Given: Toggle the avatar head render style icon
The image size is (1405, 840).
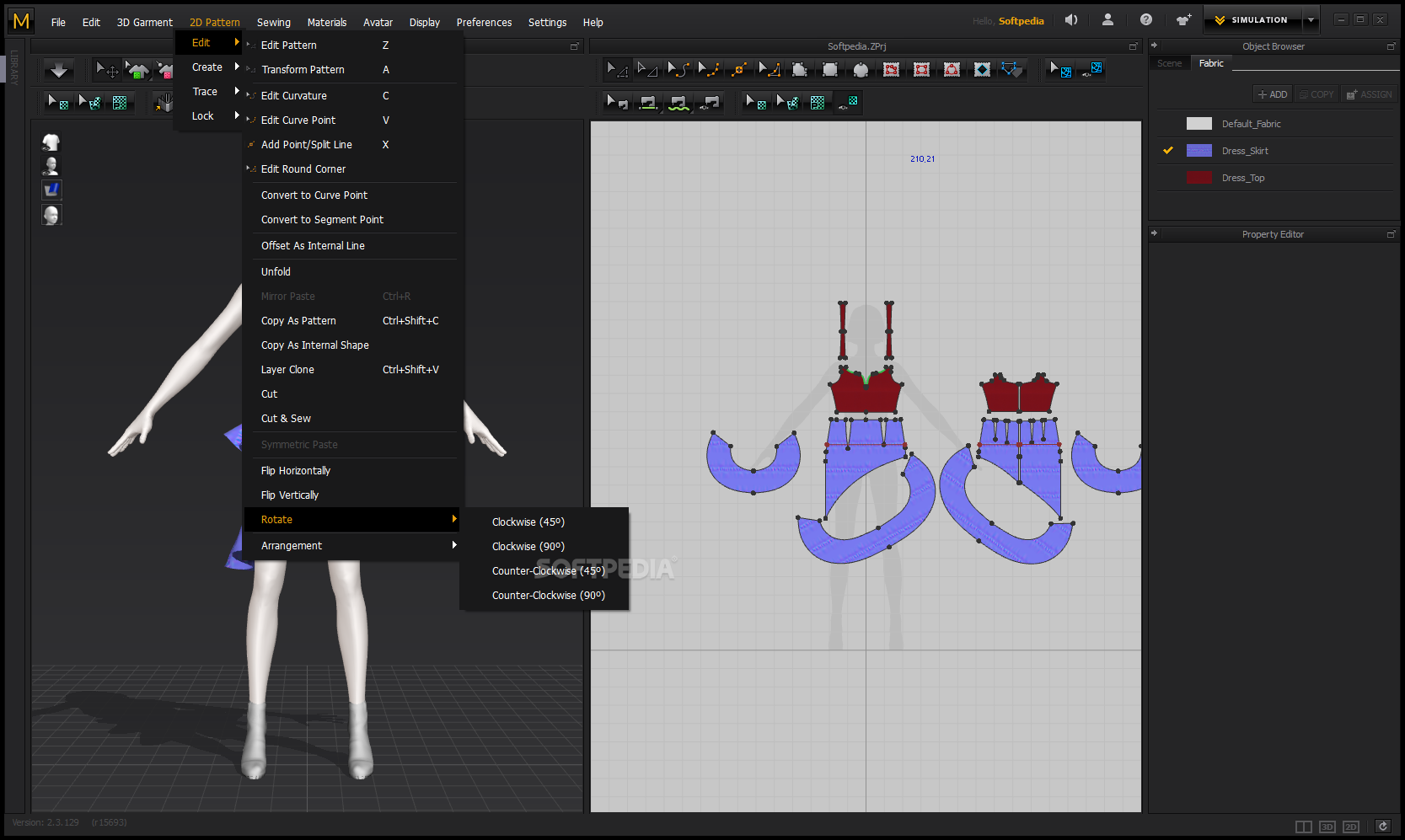Looking at the screenshot, I should 51,215.
